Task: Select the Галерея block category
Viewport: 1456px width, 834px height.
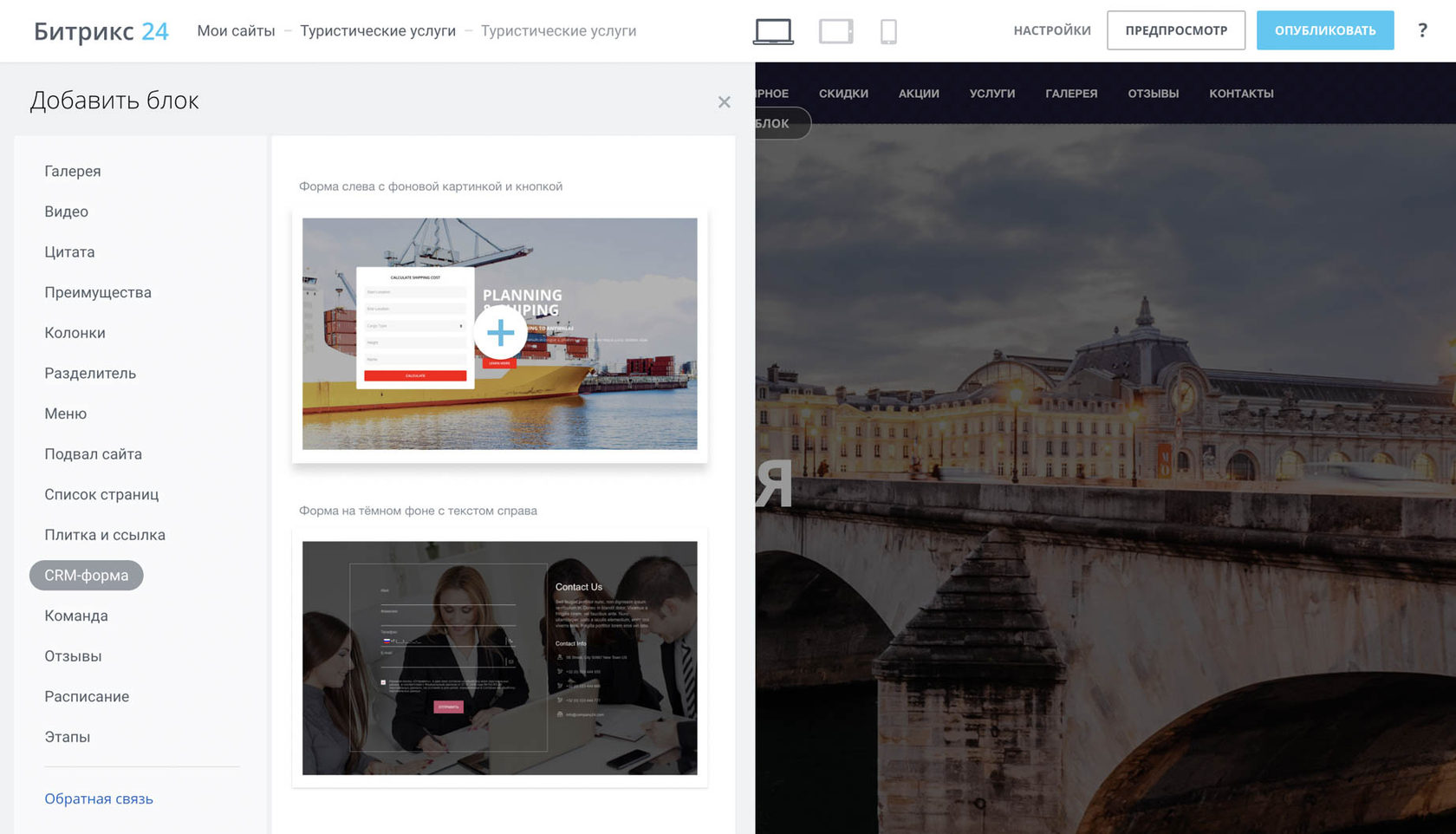Action: pyautogui.click(x=73, y=171)
